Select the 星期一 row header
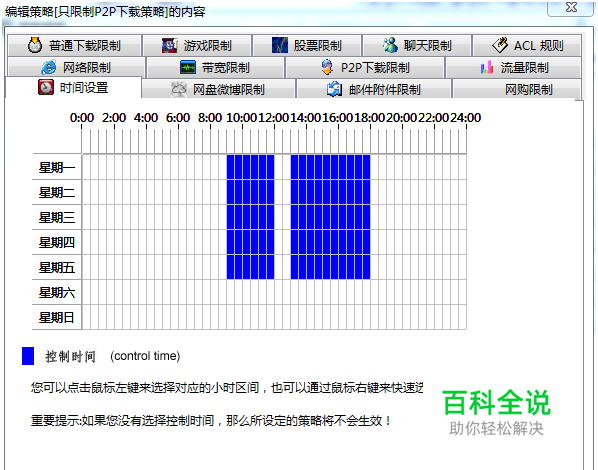The width and height of the screenshot is (598, 470). click(57, 167)
